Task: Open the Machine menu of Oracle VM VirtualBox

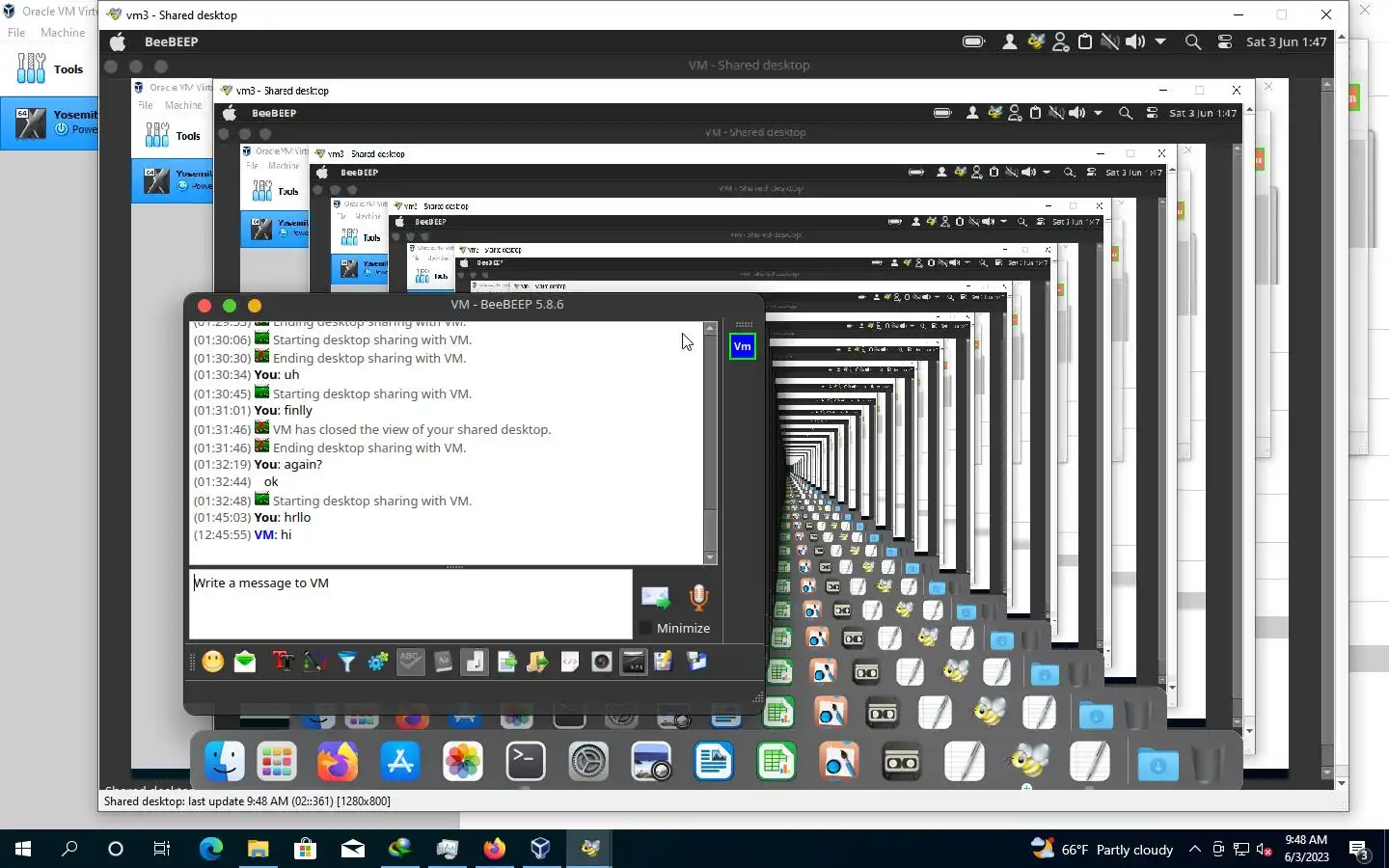Action: [x=63, y=33]
